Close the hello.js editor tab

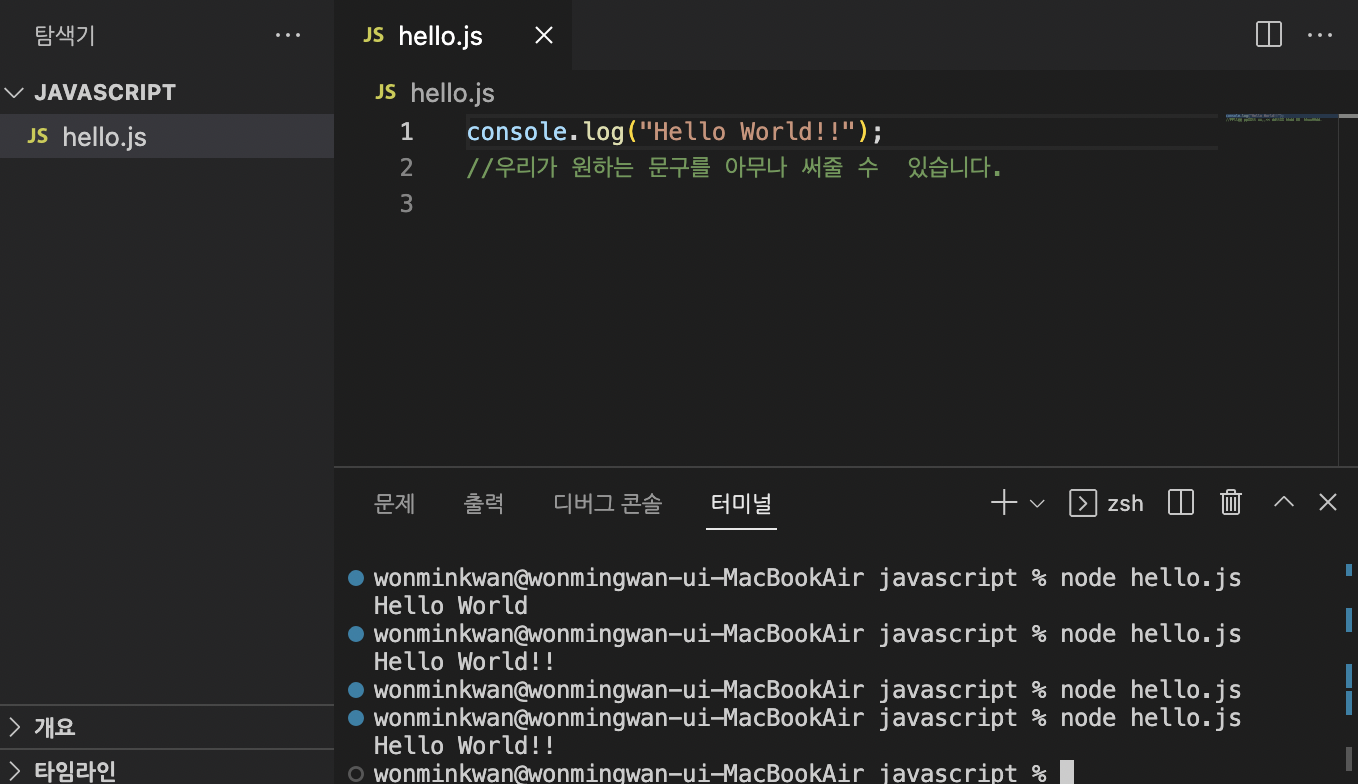(x=544, y=36)
